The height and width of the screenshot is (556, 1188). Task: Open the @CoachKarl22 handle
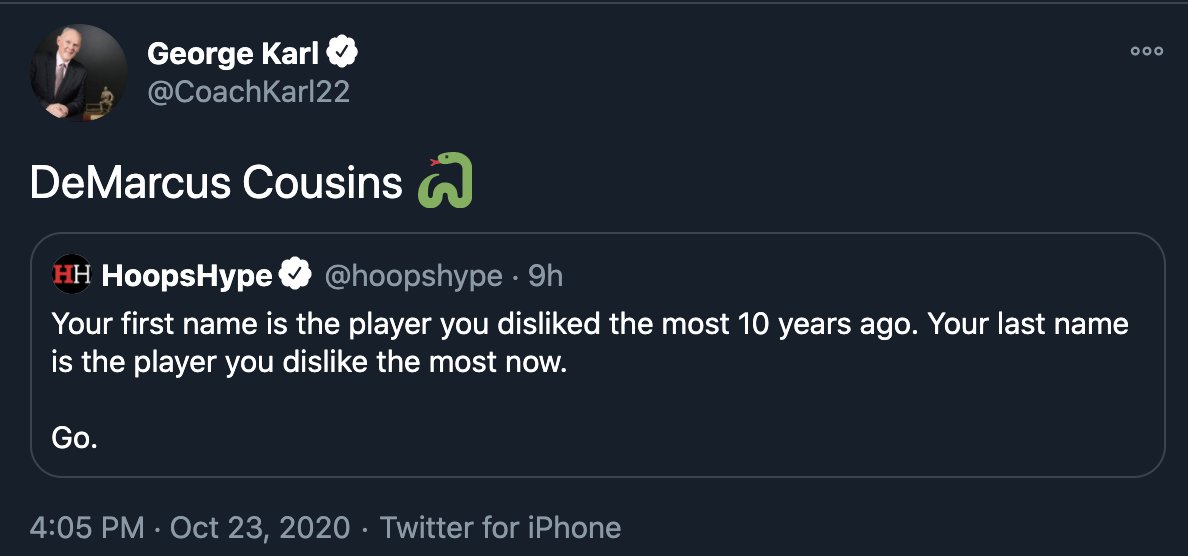click(x=248, y=92)
